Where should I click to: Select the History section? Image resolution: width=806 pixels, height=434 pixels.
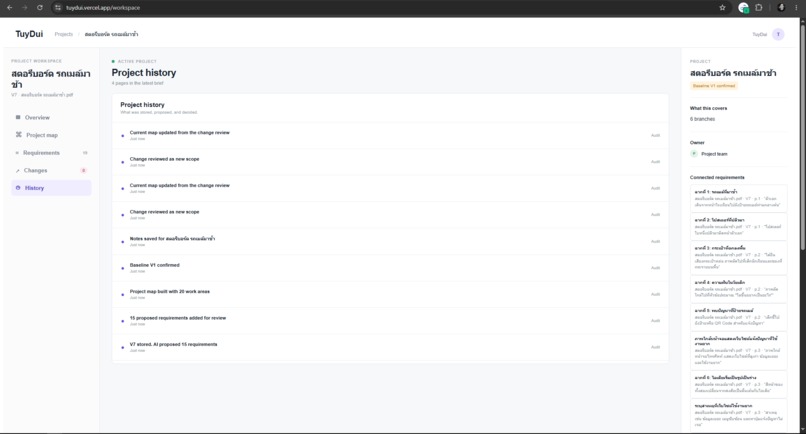51,188
